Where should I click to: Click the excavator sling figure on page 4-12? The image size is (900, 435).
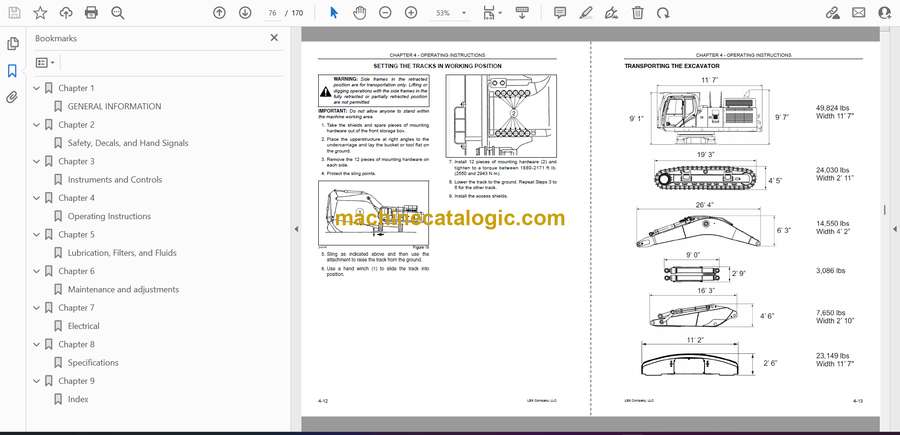(x=373, y=212)
